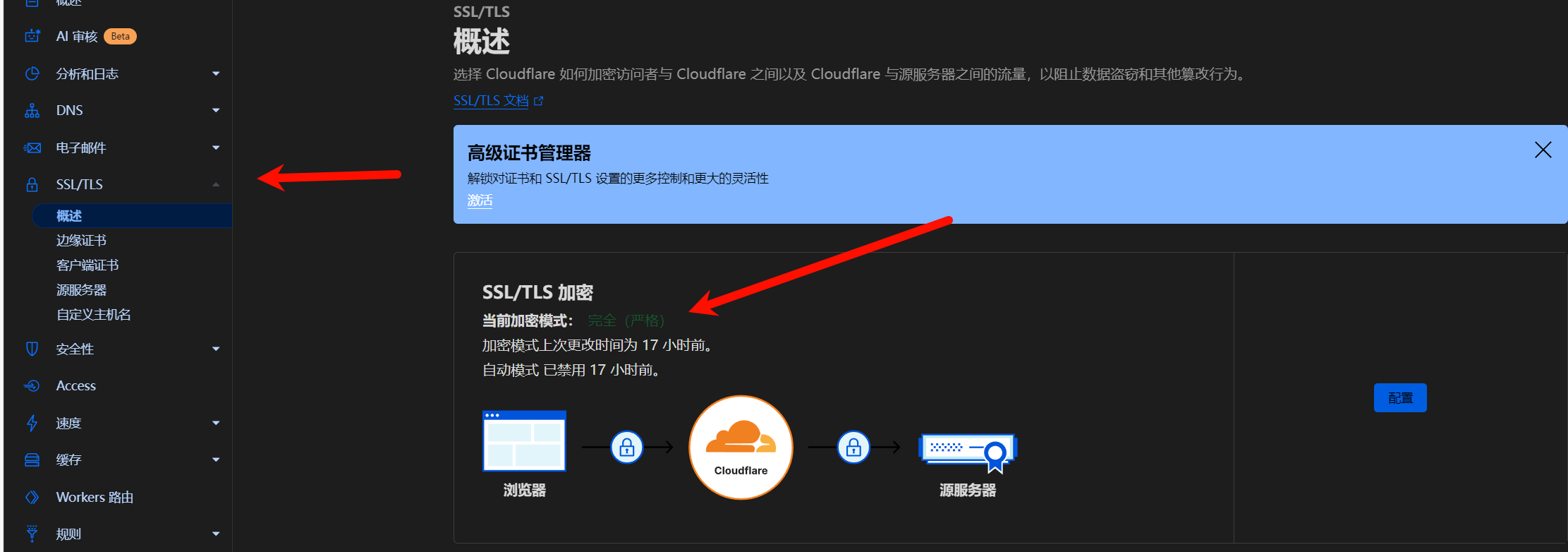Expand the 缓存 dropdown arrow
This screenshot has width=1568, height=552.
[216, 460]
